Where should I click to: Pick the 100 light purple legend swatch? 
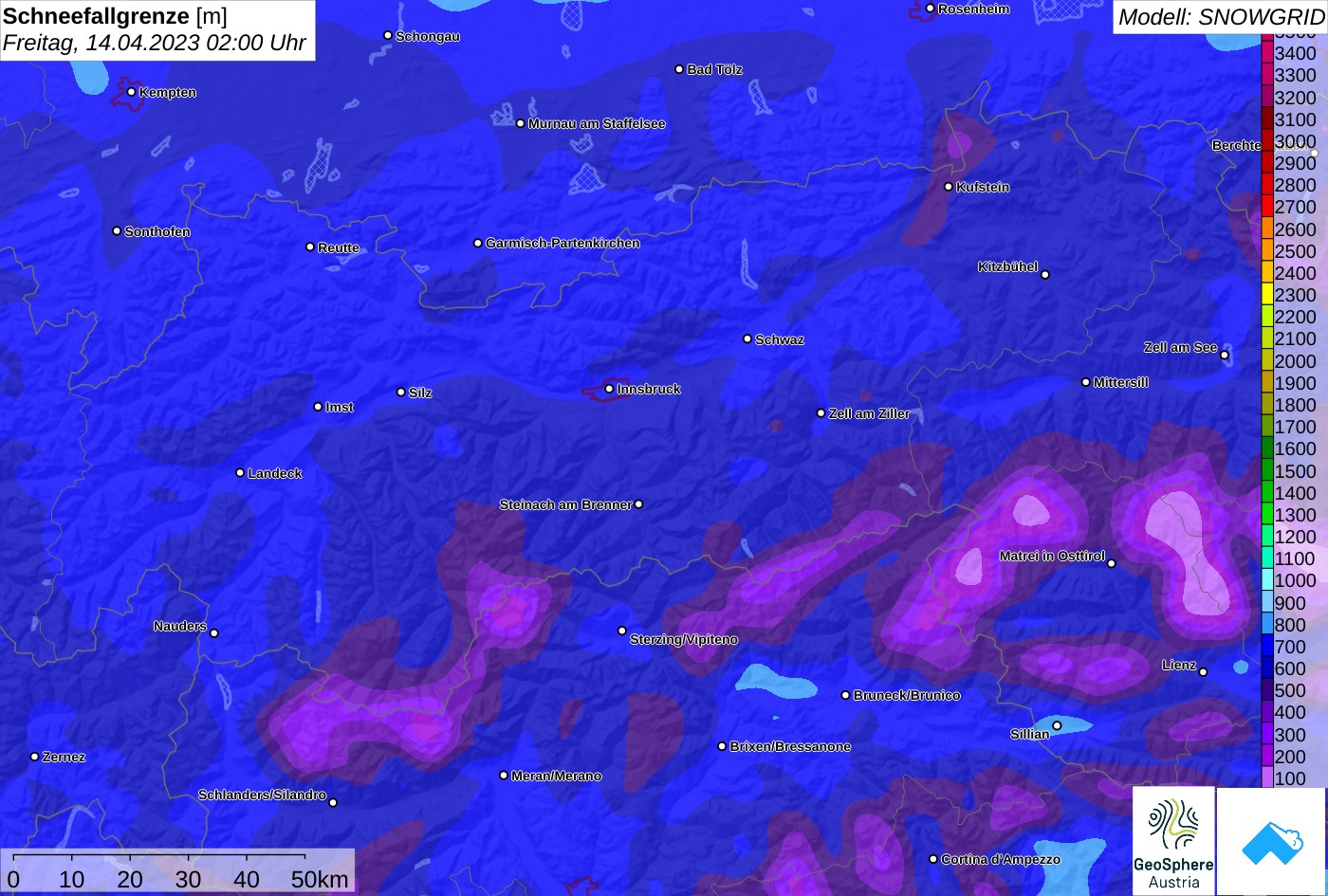(1267, 778)
